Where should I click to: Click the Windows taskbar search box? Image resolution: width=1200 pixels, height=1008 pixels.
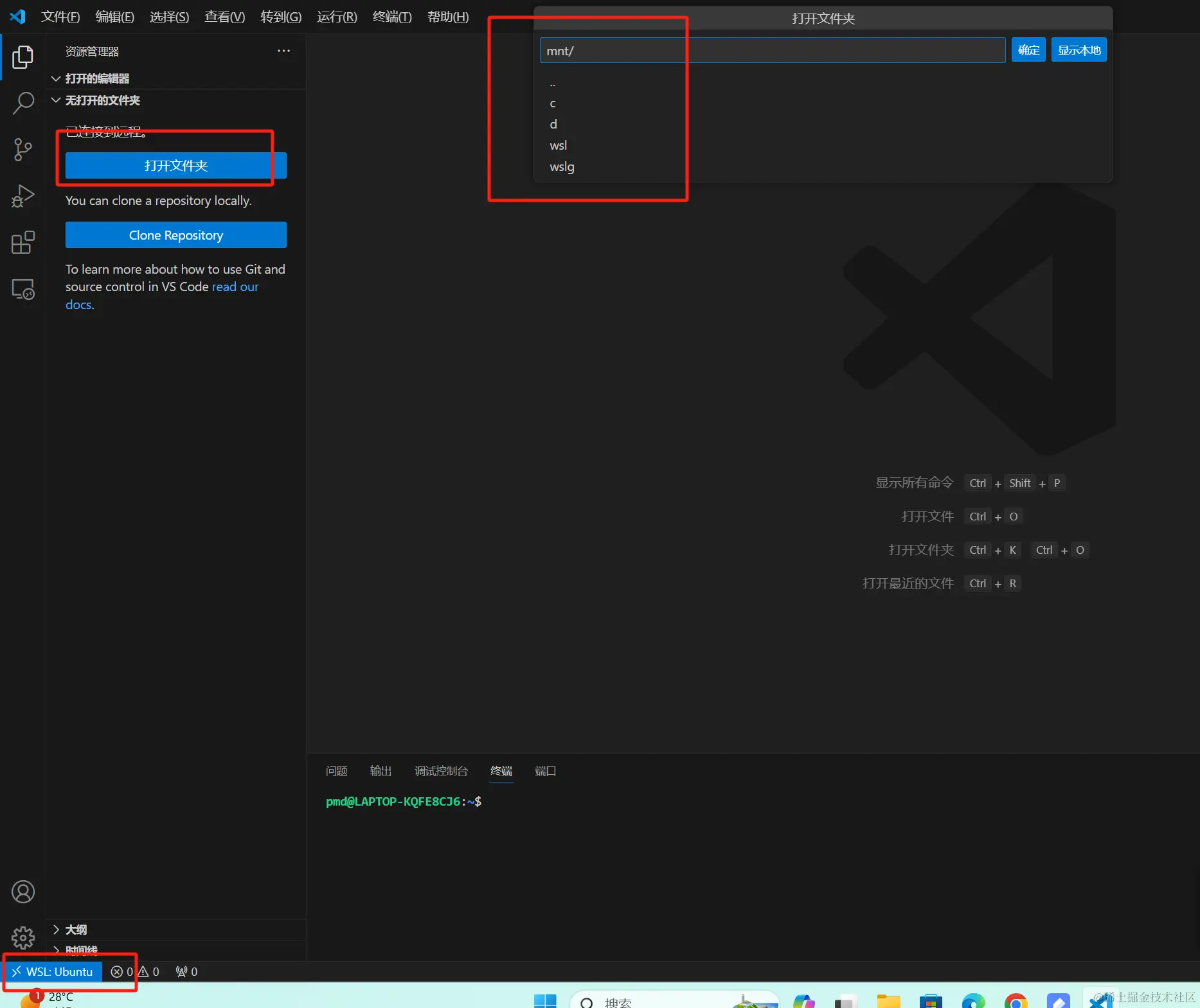tap(674, 1001)
